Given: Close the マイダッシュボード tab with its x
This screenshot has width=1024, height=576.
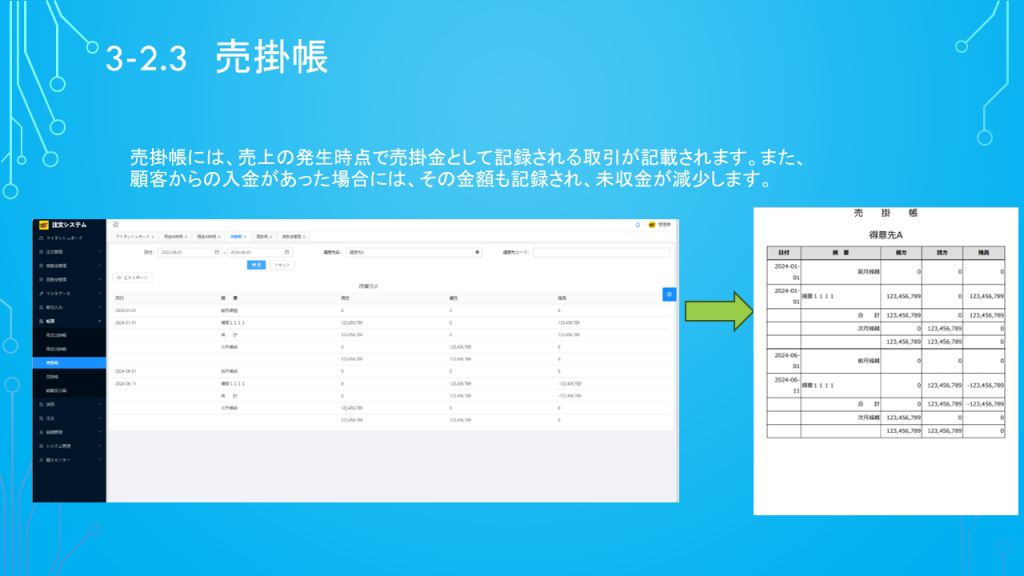Looking at the screenshot, I should [x=153, y=236].
